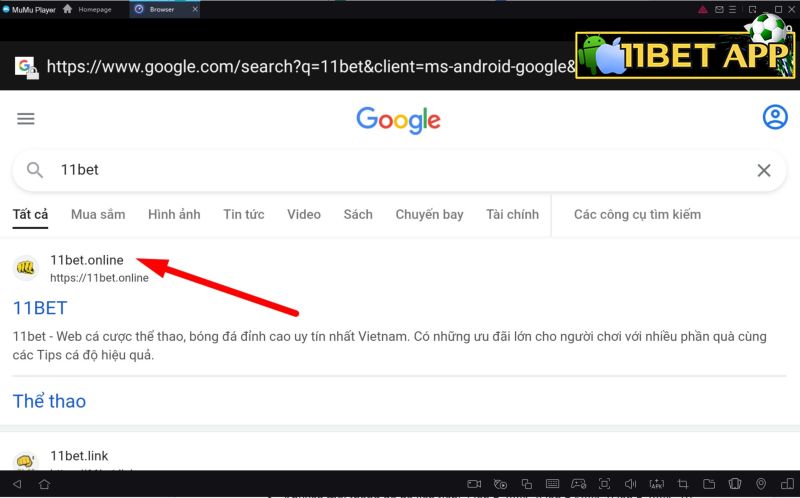
Task: Install an APK via the APK icon
Action: click(657, 484)
